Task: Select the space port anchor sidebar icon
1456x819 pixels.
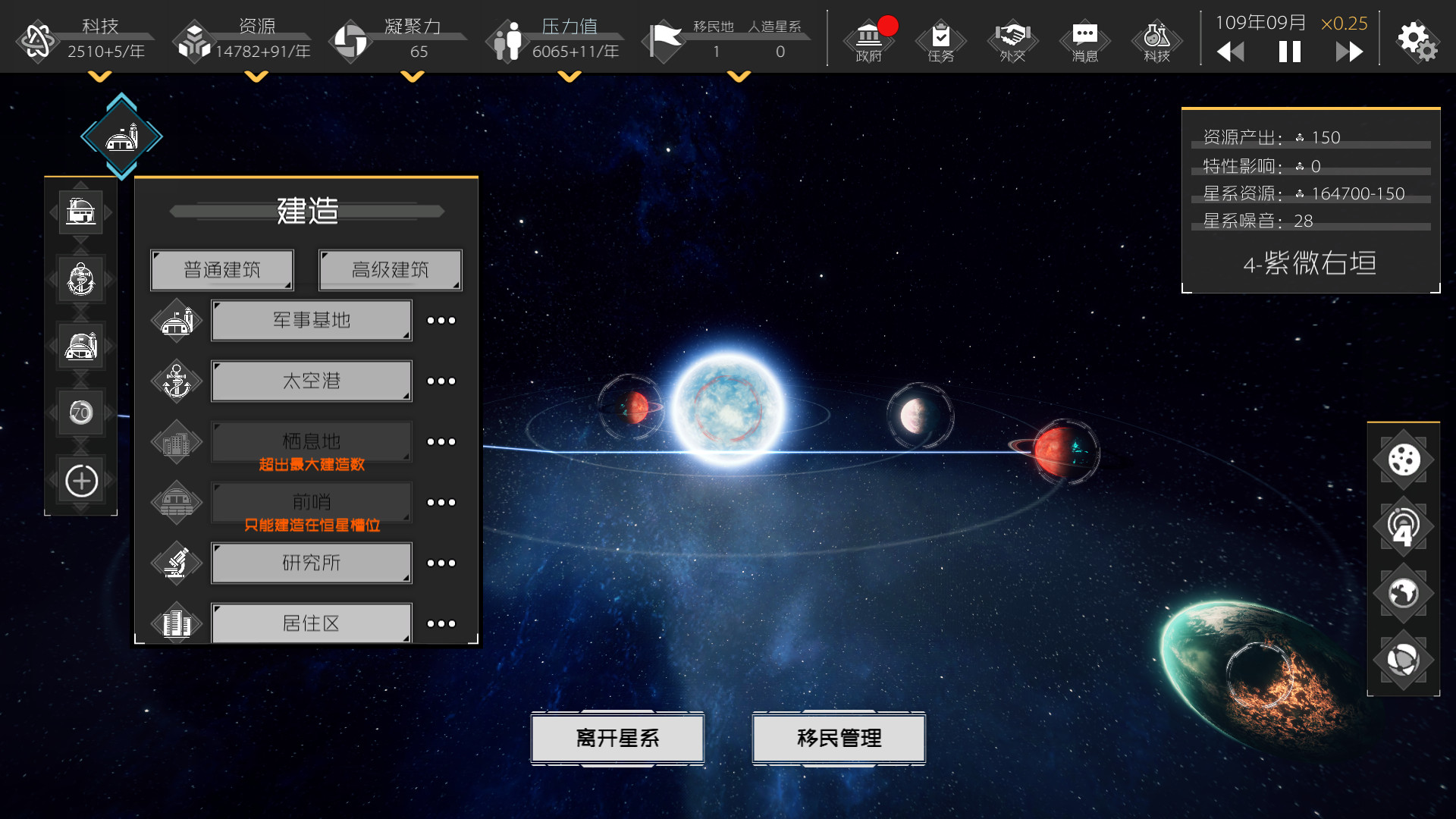Action: 81,279
